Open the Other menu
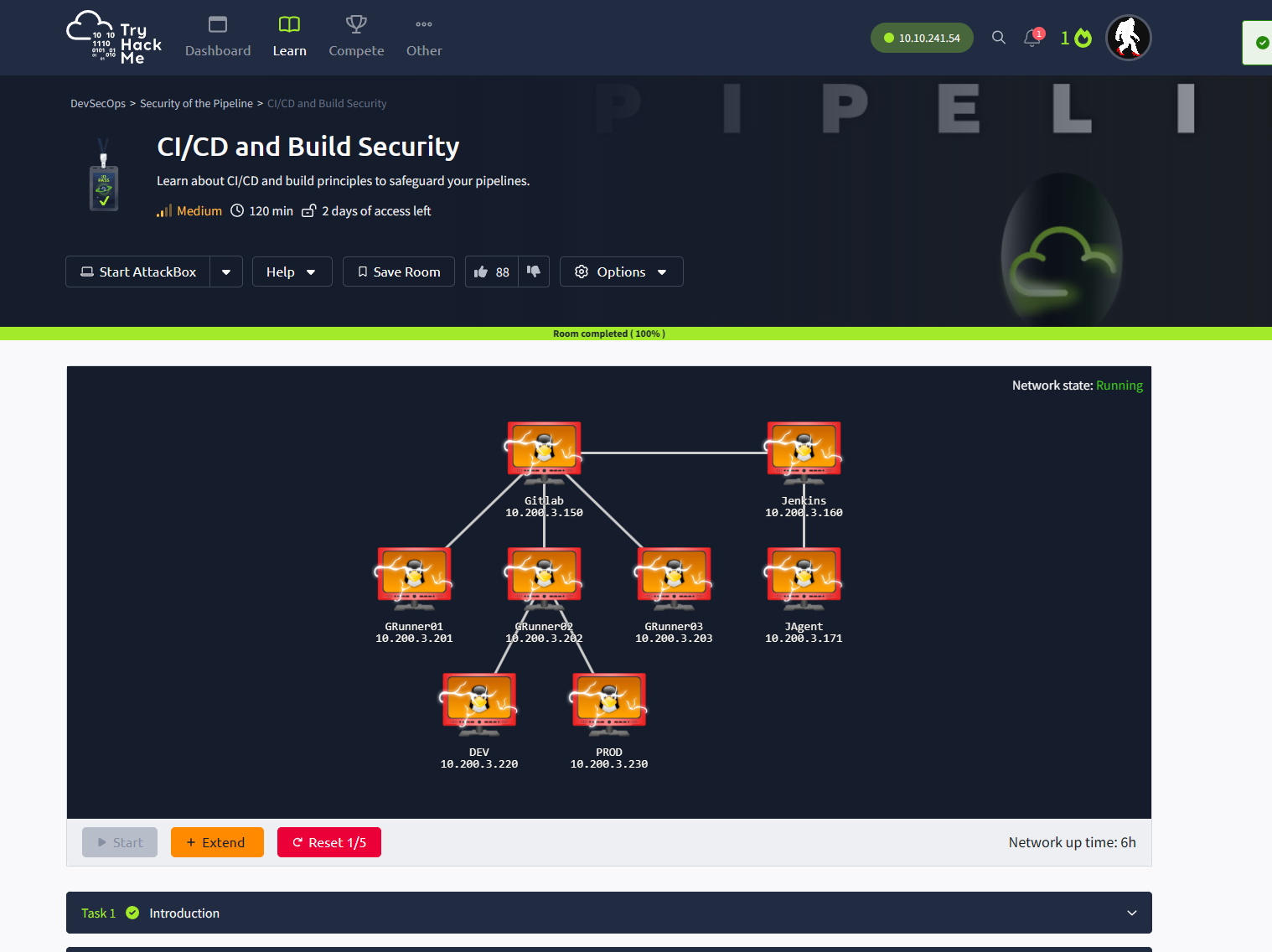 click(x=424, y=38)
